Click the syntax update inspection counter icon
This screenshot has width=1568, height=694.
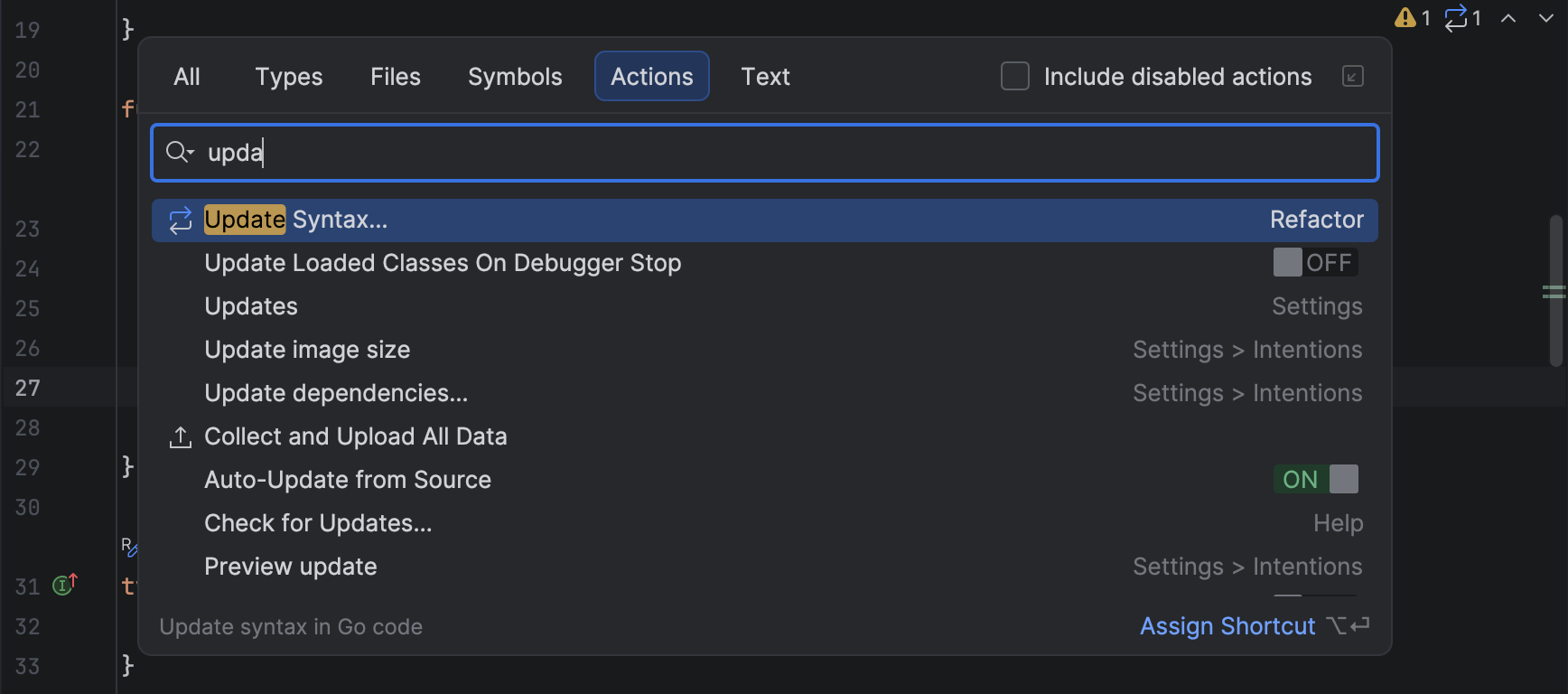coord(1461,18)
